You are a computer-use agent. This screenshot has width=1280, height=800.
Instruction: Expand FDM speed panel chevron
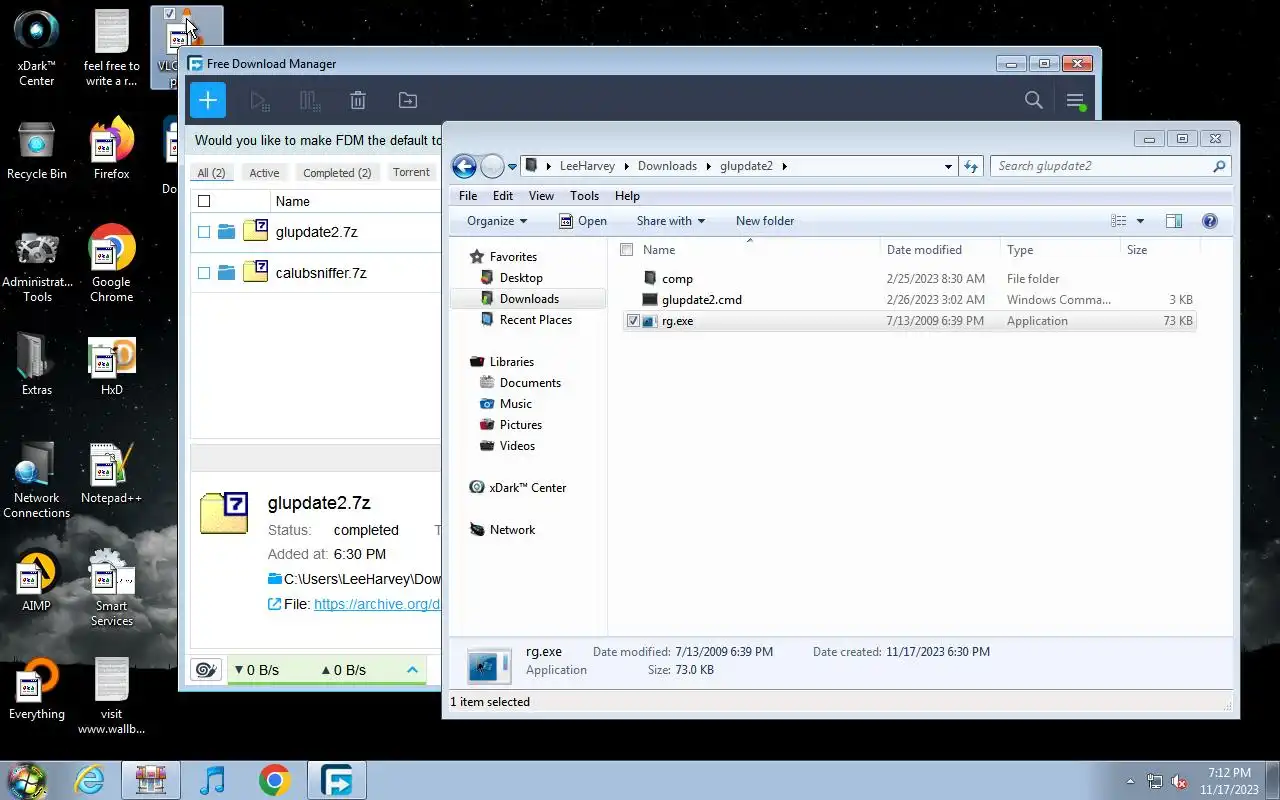click(x=412, y=670)
